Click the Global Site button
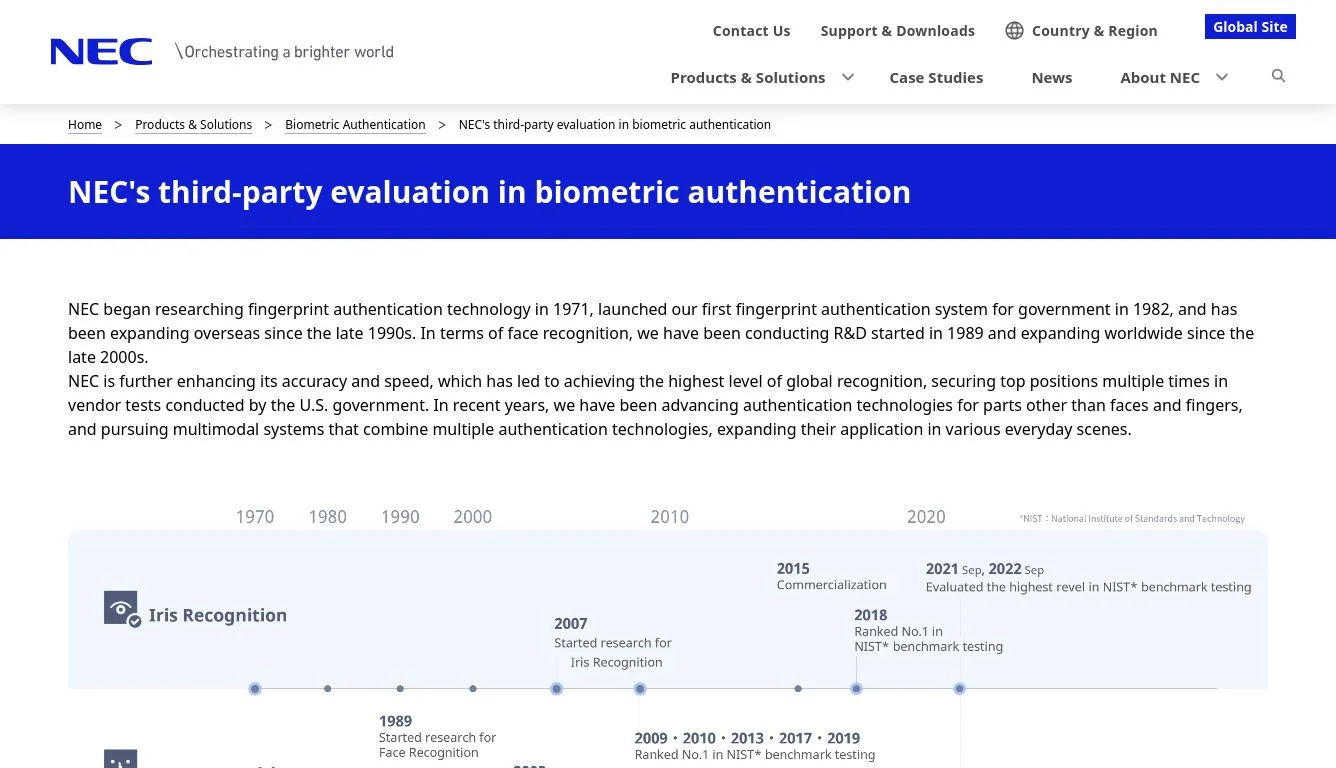The width and height of the screenshot is (1336, 768). point(1250,27)
